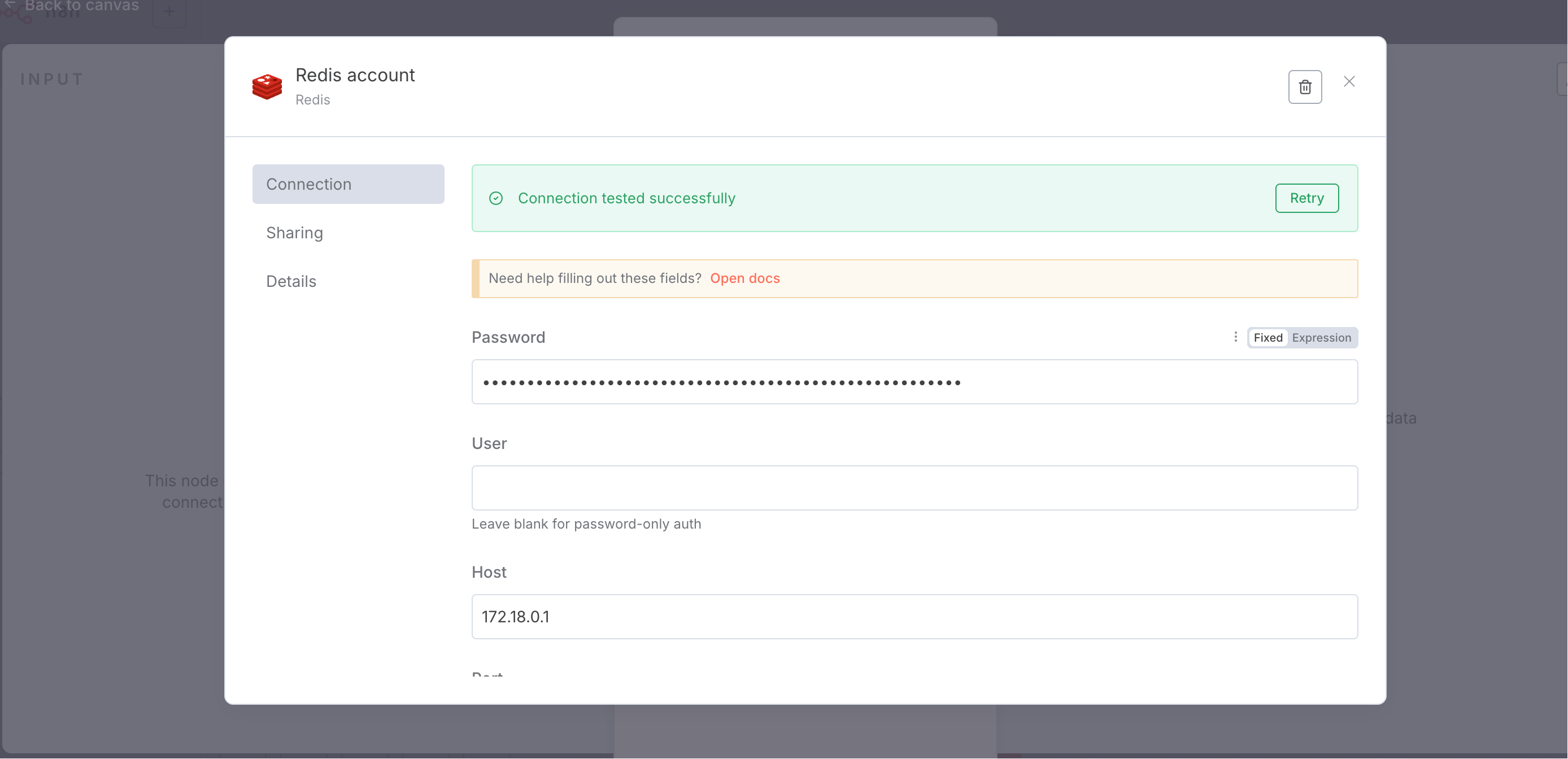Click the 'Leave blank for password-only auth' hint
The height and width of the screenshot is (759, 1568).
586,524
